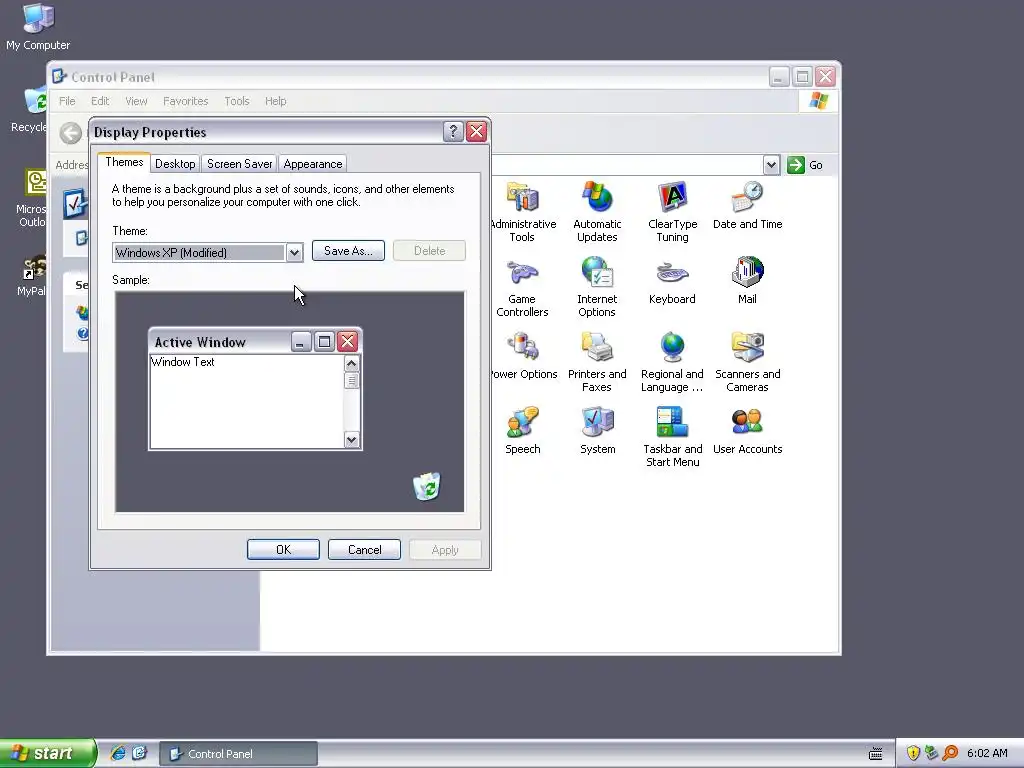Screen dimensions: 1024x768
Task: Click the magnifier icon in system tray
Action: (x=950, y=753)
